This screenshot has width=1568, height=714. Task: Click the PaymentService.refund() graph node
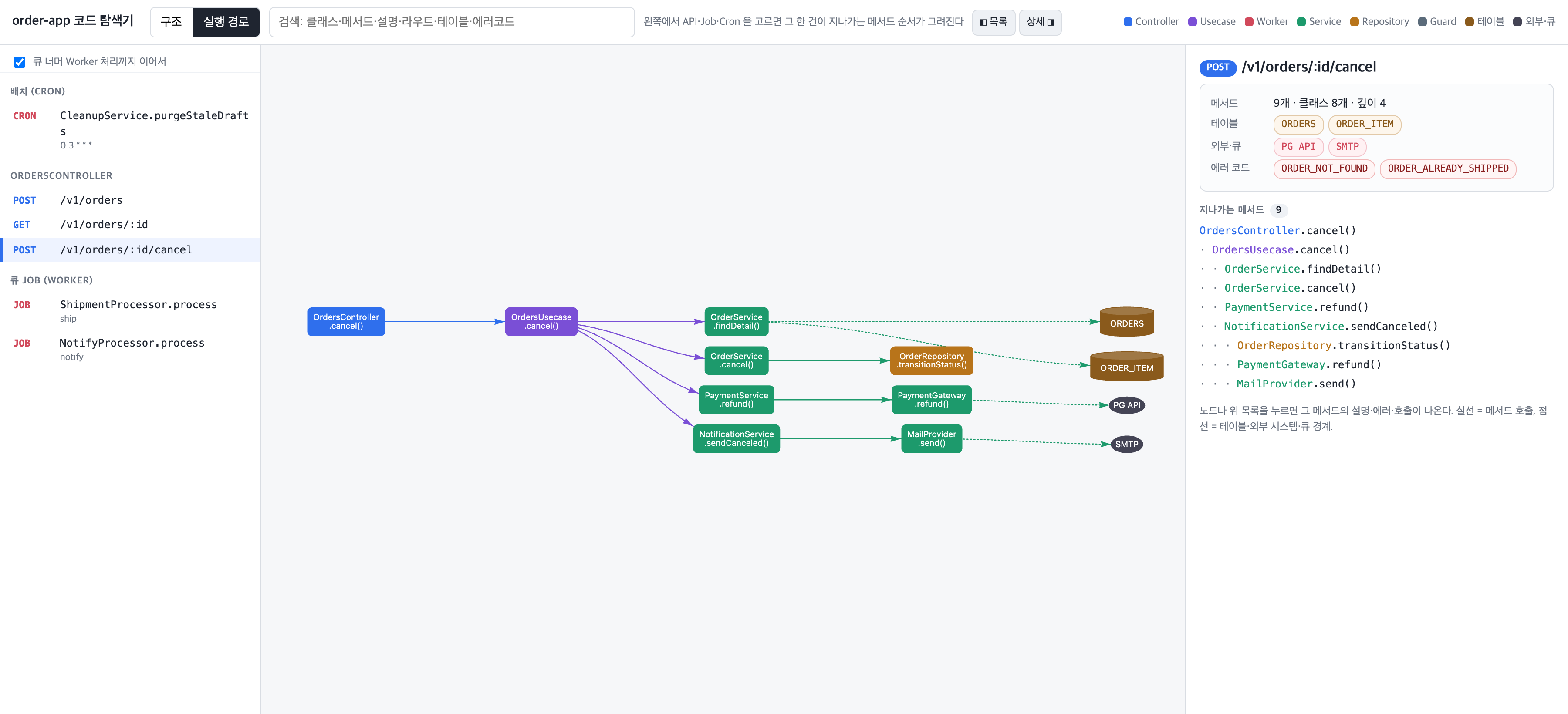[x=737, y=400]
